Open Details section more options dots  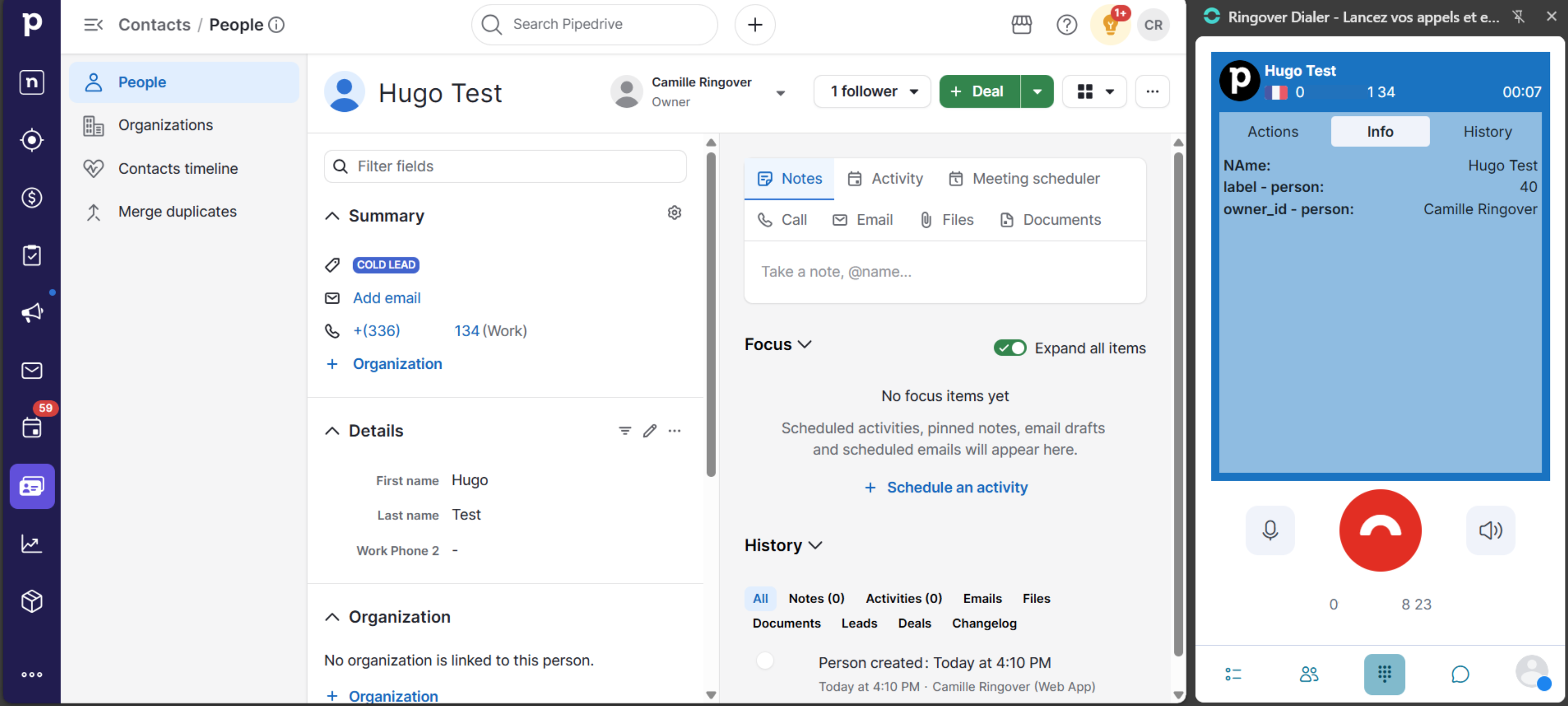coord(674,431)
